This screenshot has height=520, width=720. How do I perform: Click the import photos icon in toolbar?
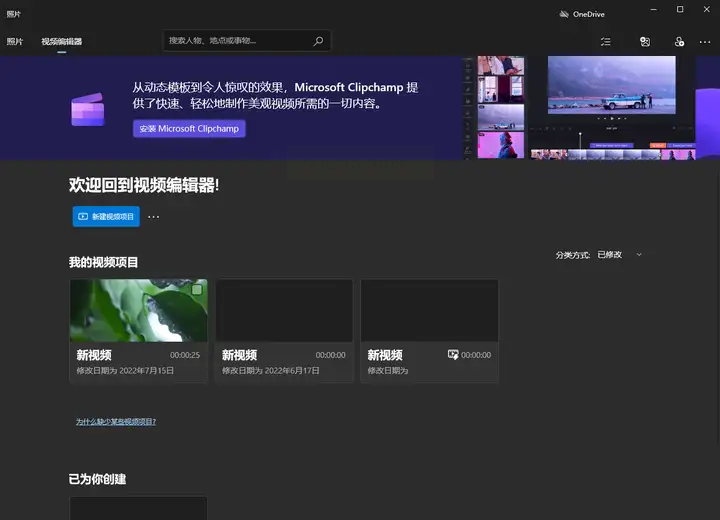tap(645, 42)
